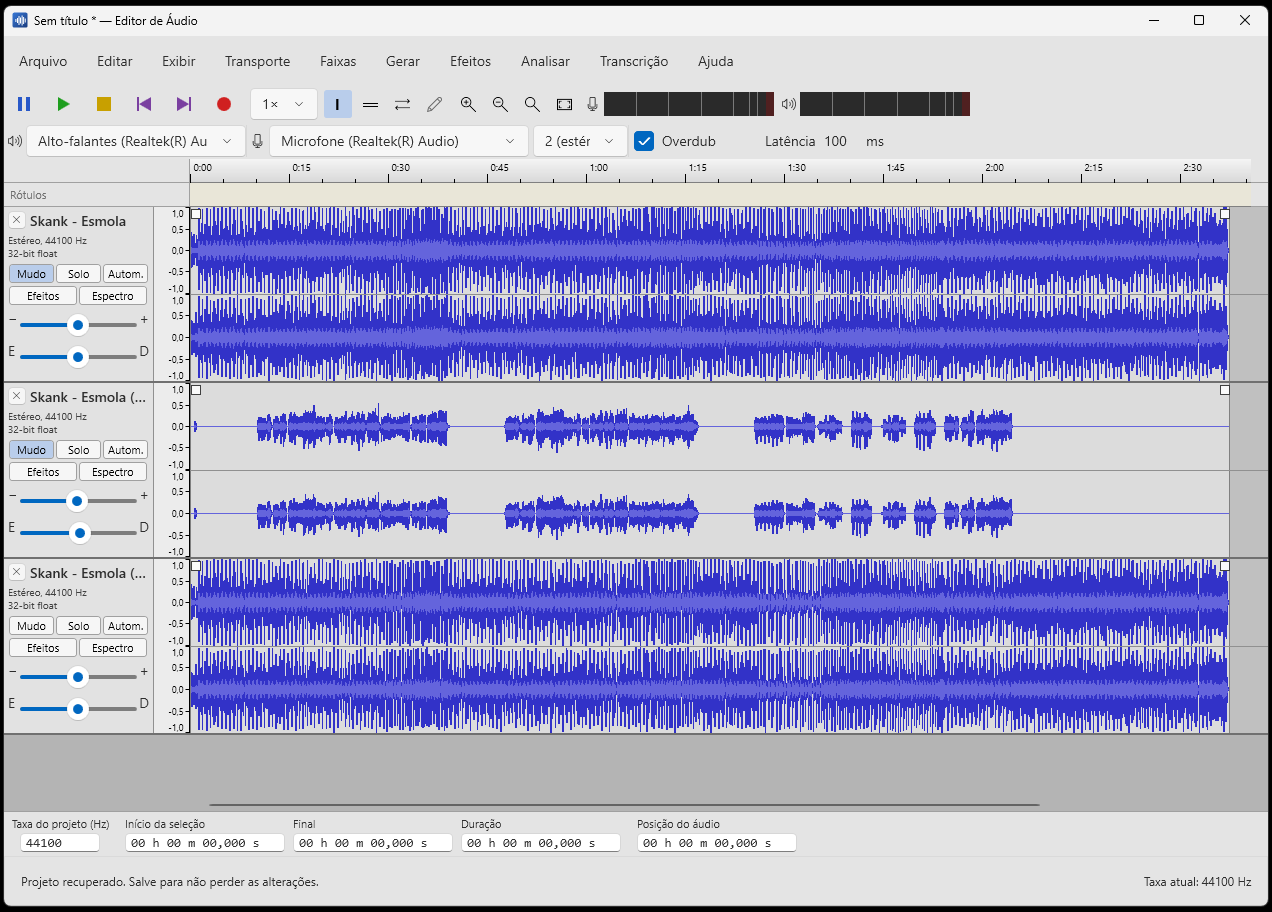1272x912 pixels.
Task: Open the Faixas menu
Action: [338, 61]
